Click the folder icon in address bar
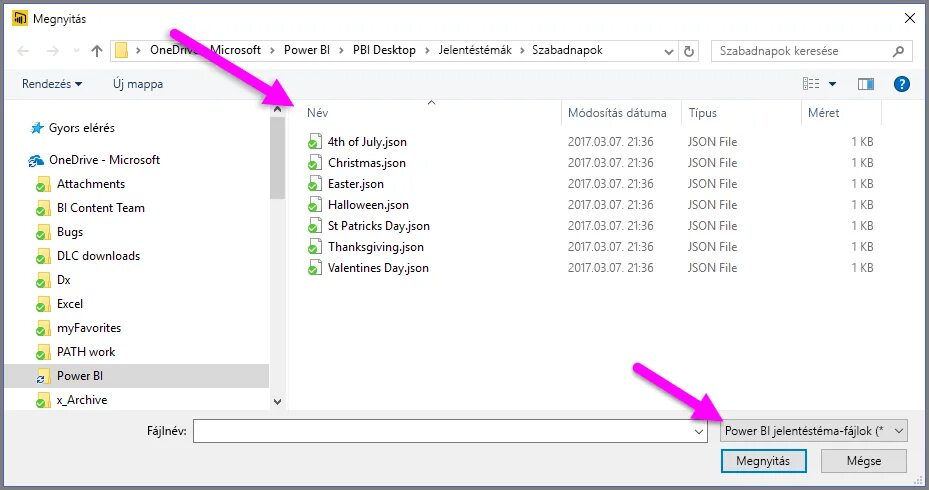This screenshot has height=490, width=929. (x=121, y=51)
